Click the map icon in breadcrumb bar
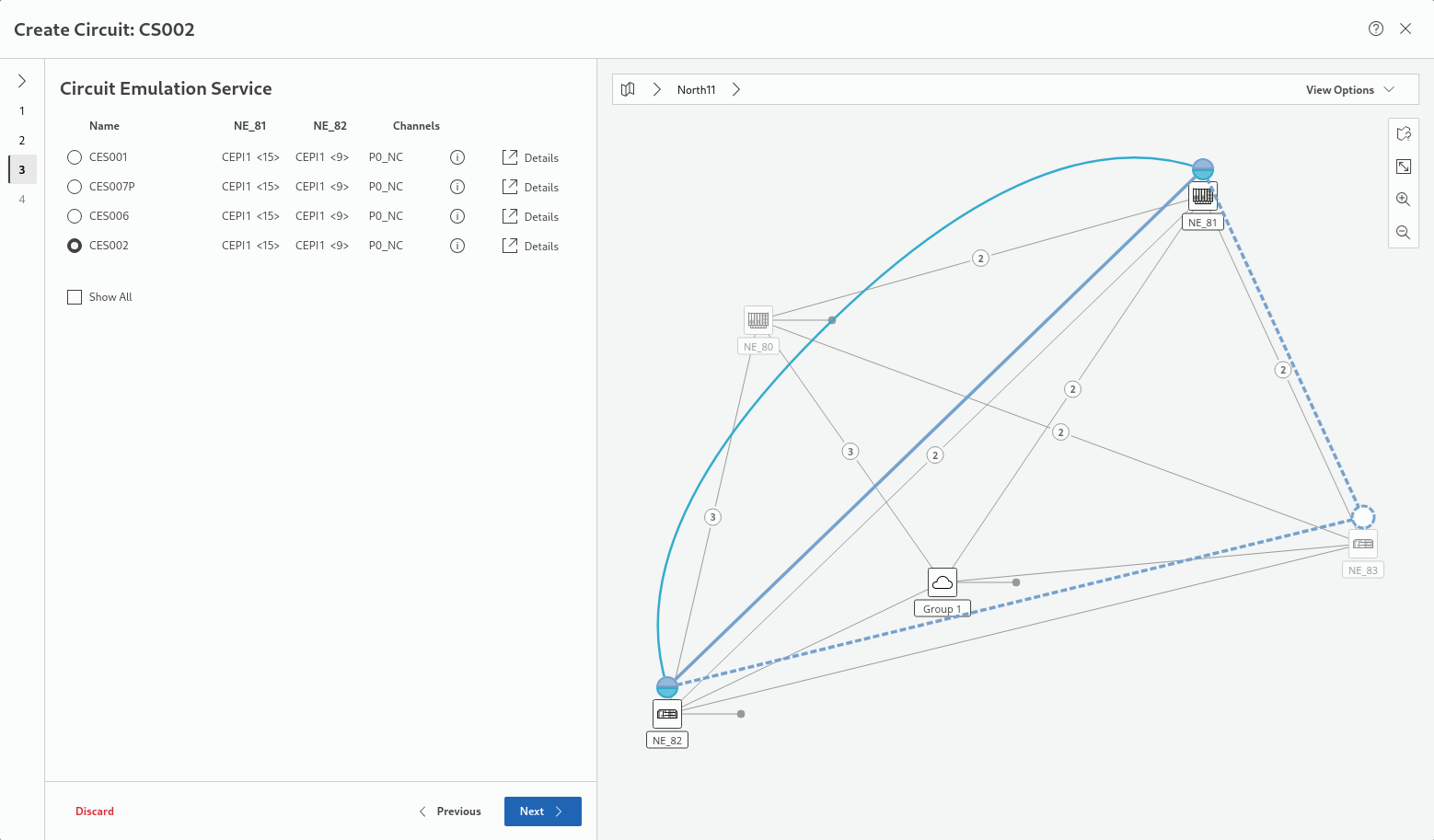Image resolution: width=1434 pixels, height=840 pixels. [628, 89]
